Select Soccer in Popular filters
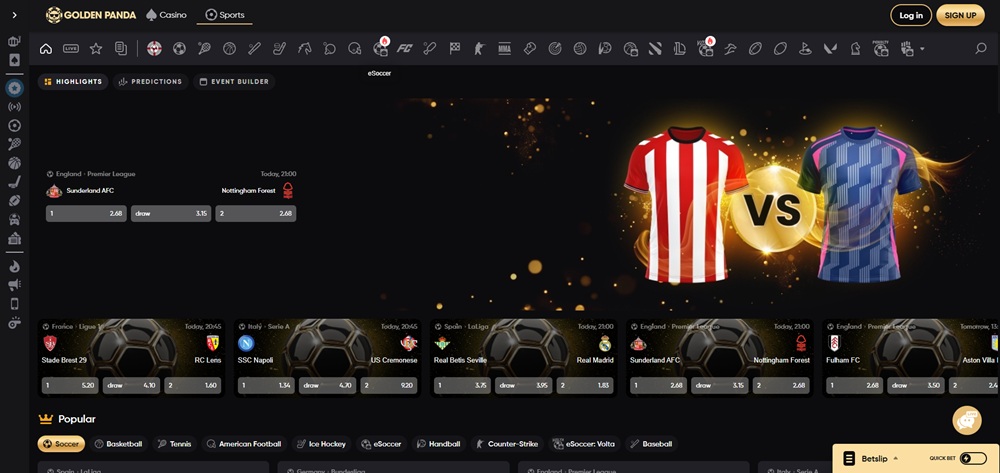 coord(61,444)
